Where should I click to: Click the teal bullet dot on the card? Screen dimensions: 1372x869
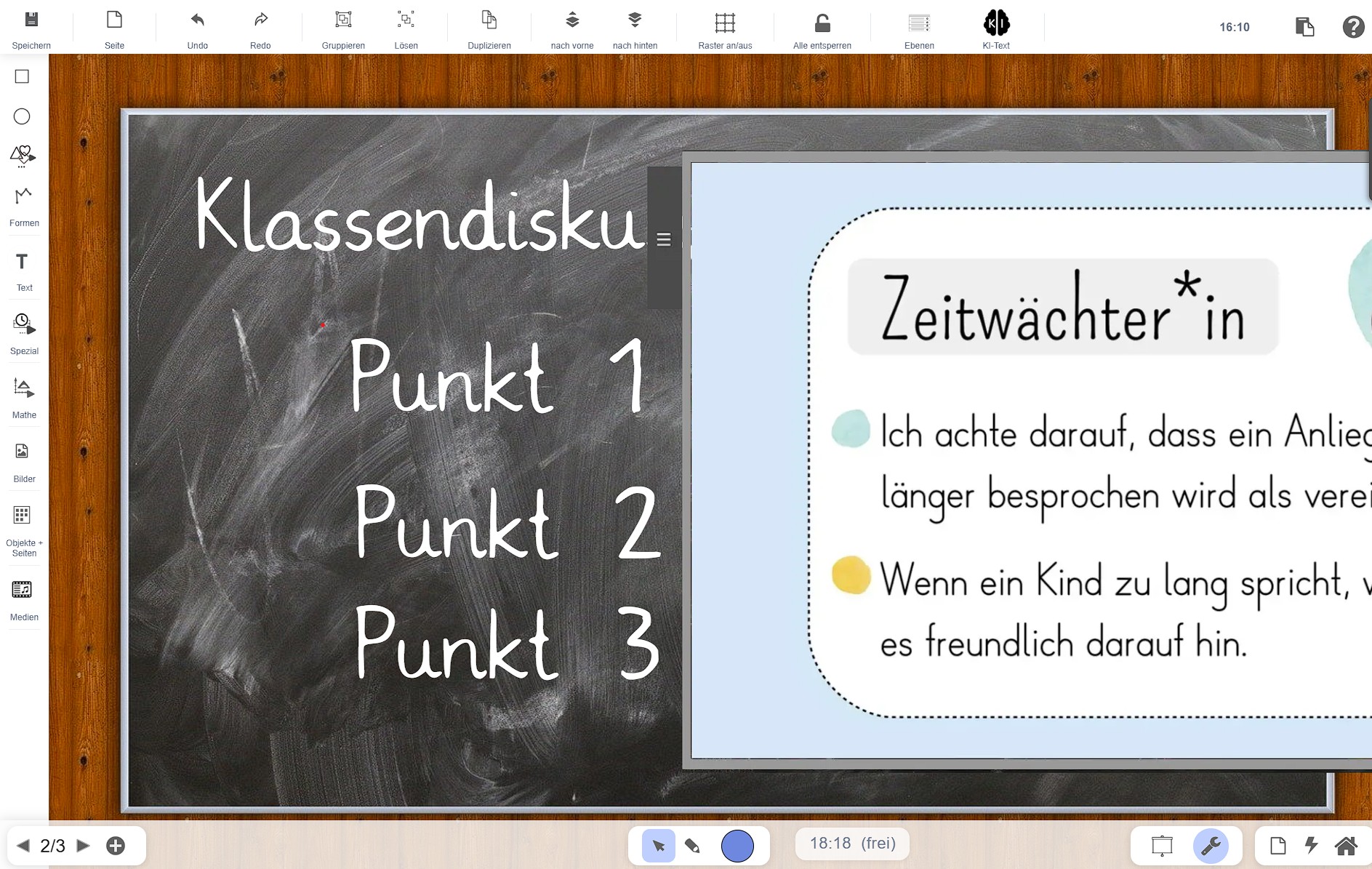[x=851, y=428]
